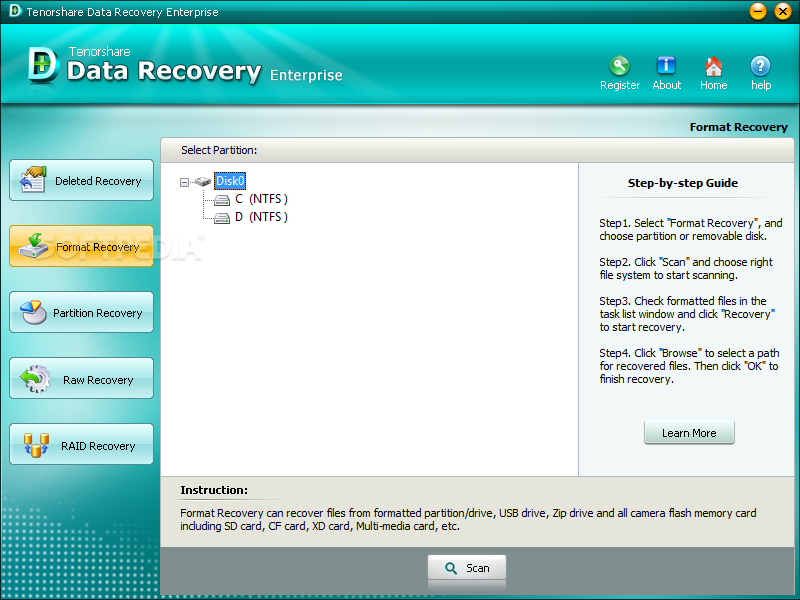Click the Format Recovery title at top right

738,127
